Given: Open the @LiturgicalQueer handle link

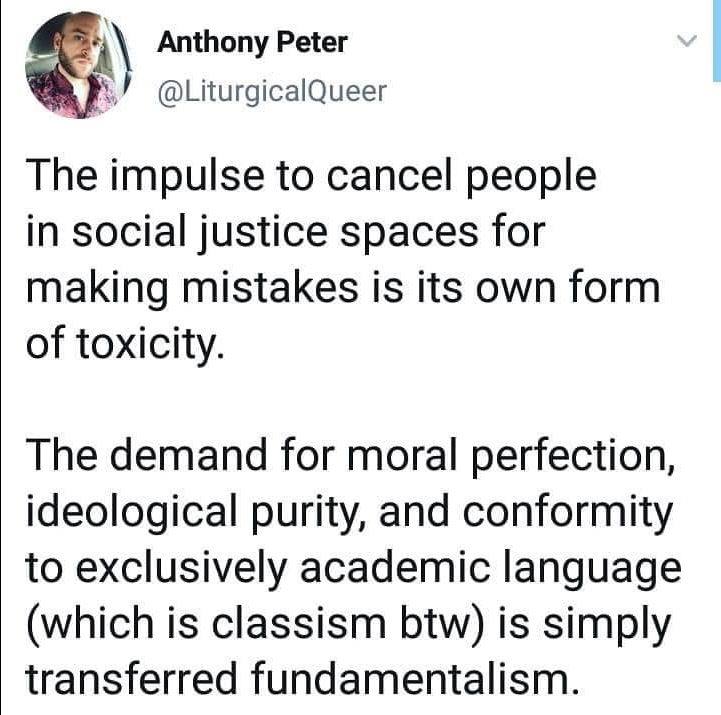Looking at the screenshot, I should coord(272,92).
